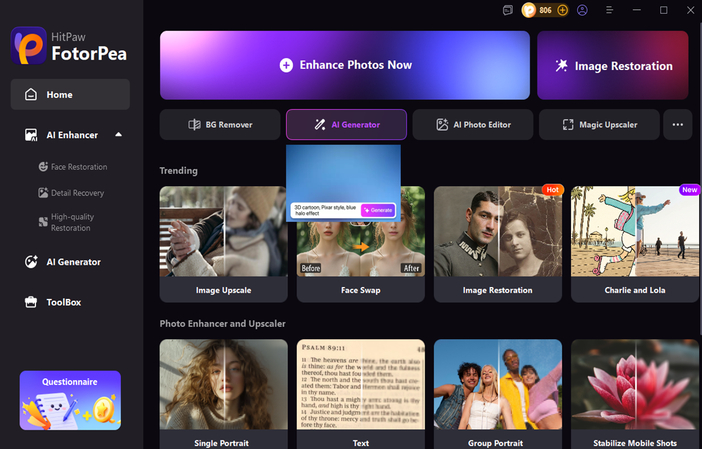The width and height of the screenshot is (702, 449).
Task: Click the Hot badge on Image Restoration
Action: pyautogui.click(x=552, y=190)
